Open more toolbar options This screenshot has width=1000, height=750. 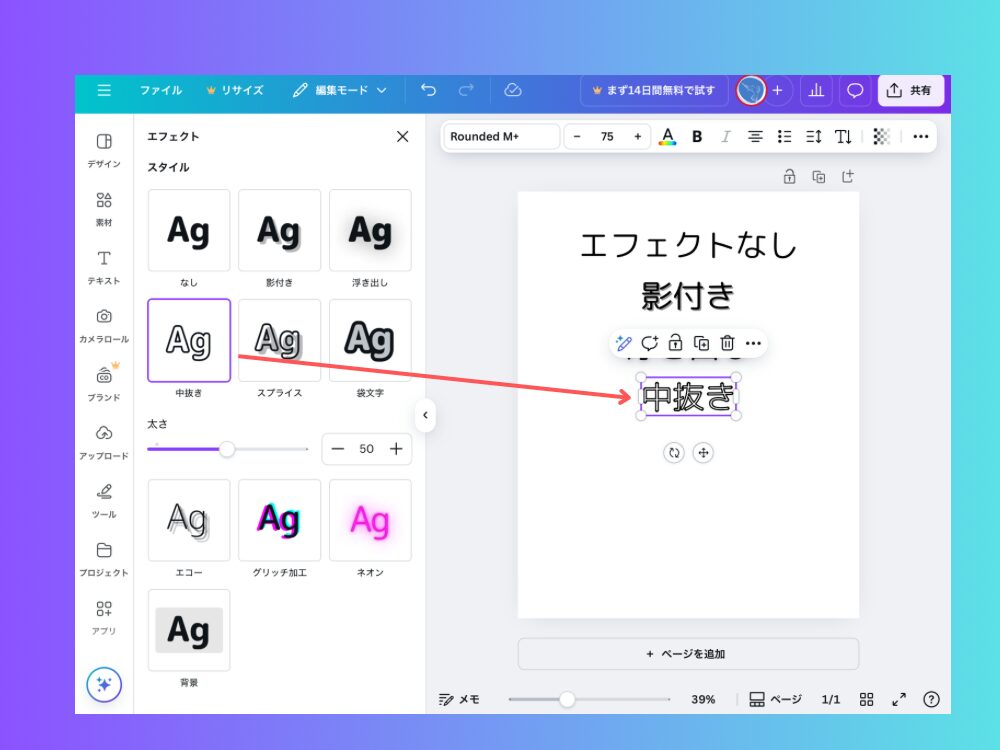click(x=920, y=136)
